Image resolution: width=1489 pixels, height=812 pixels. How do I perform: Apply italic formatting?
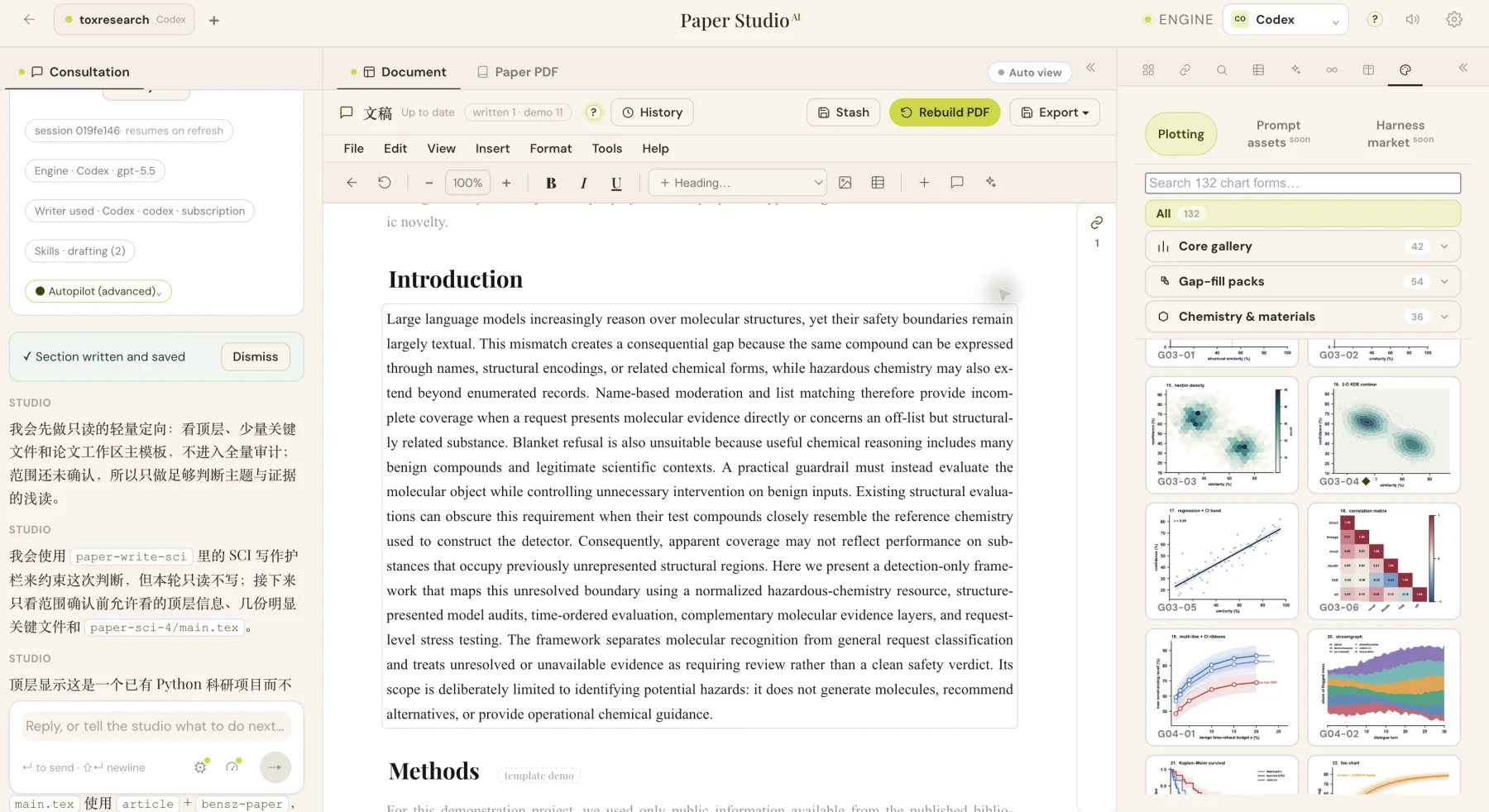tap(584, 183)
